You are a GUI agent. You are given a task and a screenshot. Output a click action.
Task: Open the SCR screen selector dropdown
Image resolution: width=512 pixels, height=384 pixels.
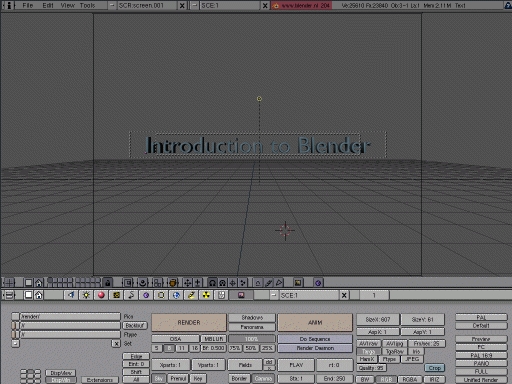[x=112, y=5]
